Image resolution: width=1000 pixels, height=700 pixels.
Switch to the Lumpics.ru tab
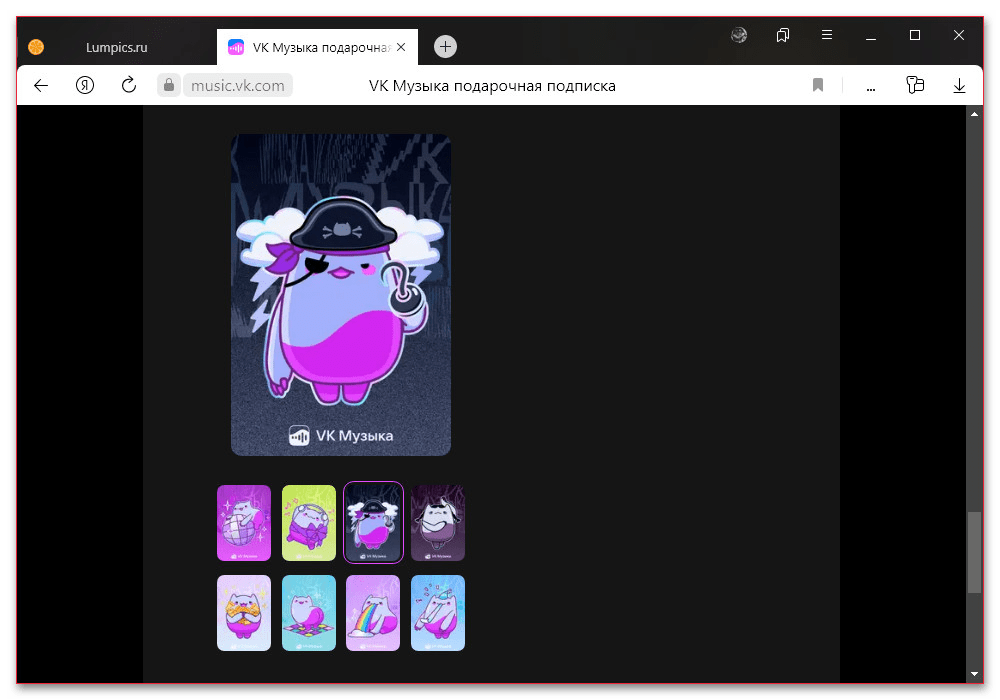[116, 47]
